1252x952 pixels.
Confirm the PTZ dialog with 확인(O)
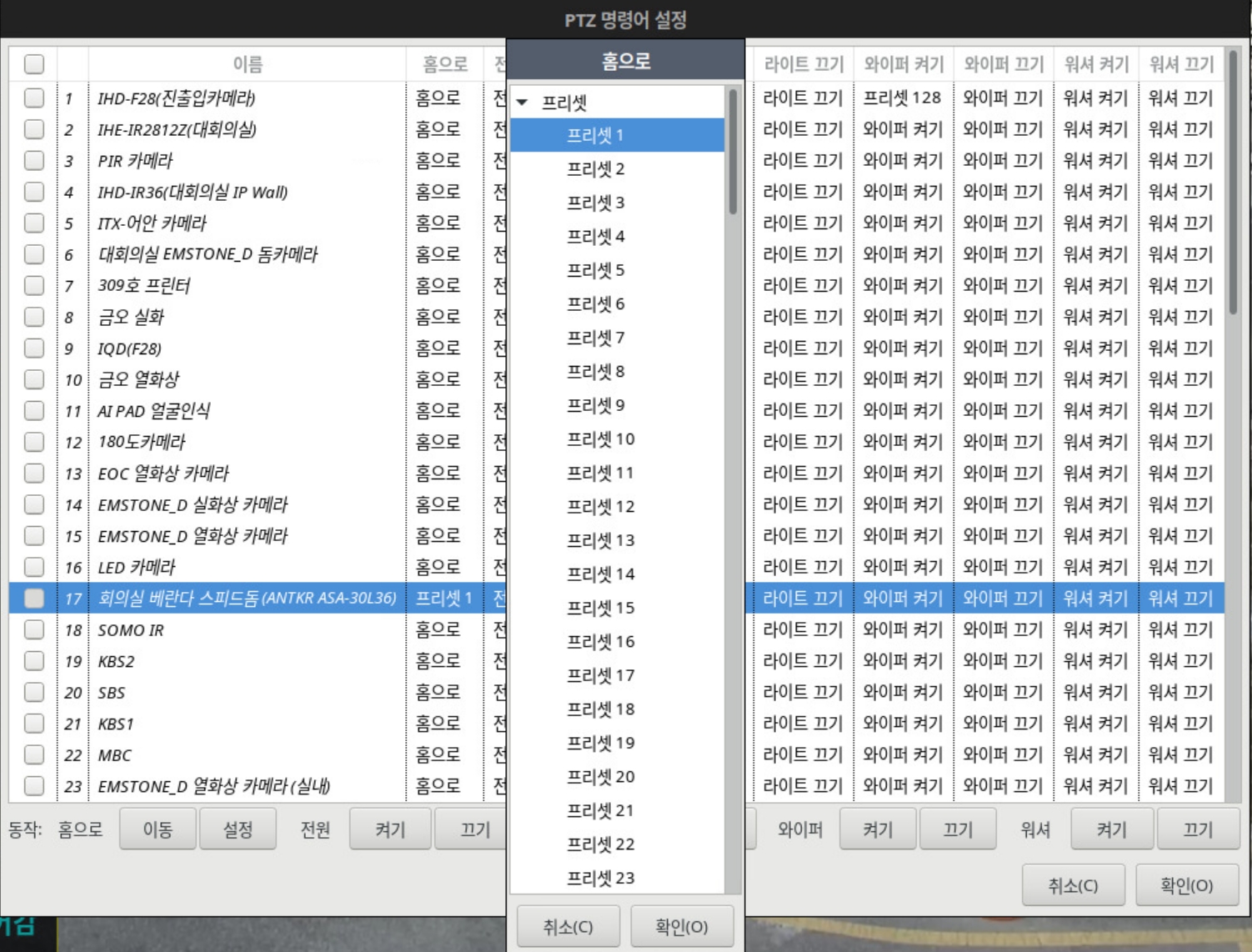coord(1186,885)
